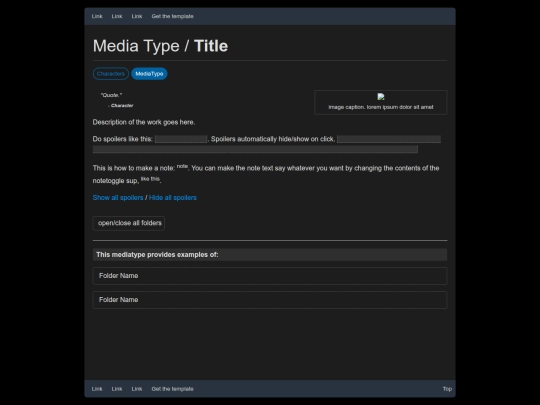This screenshot has width=540, height=405.
Task: Open Get the template in the footer
Action: tap(173, 389)
